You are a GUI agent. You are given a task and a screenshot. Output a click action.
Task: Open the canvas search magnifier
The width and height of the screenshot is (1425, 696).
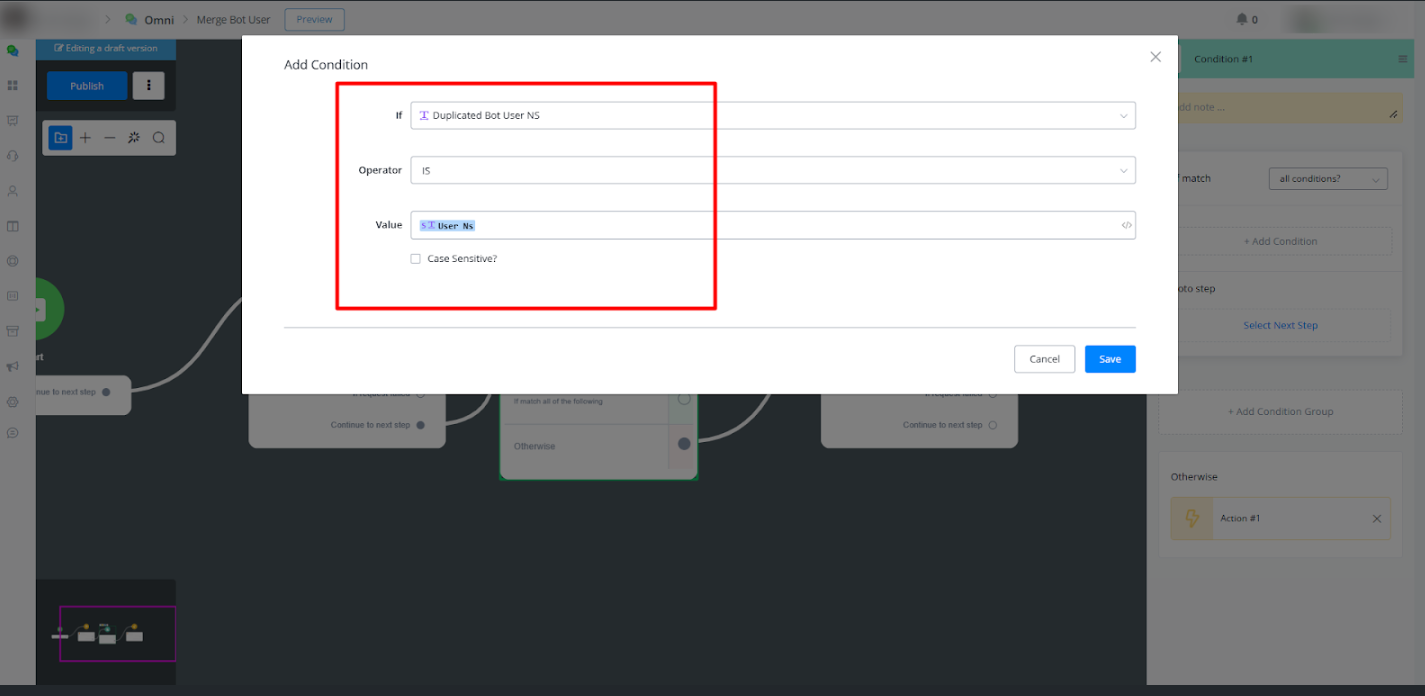159,138
